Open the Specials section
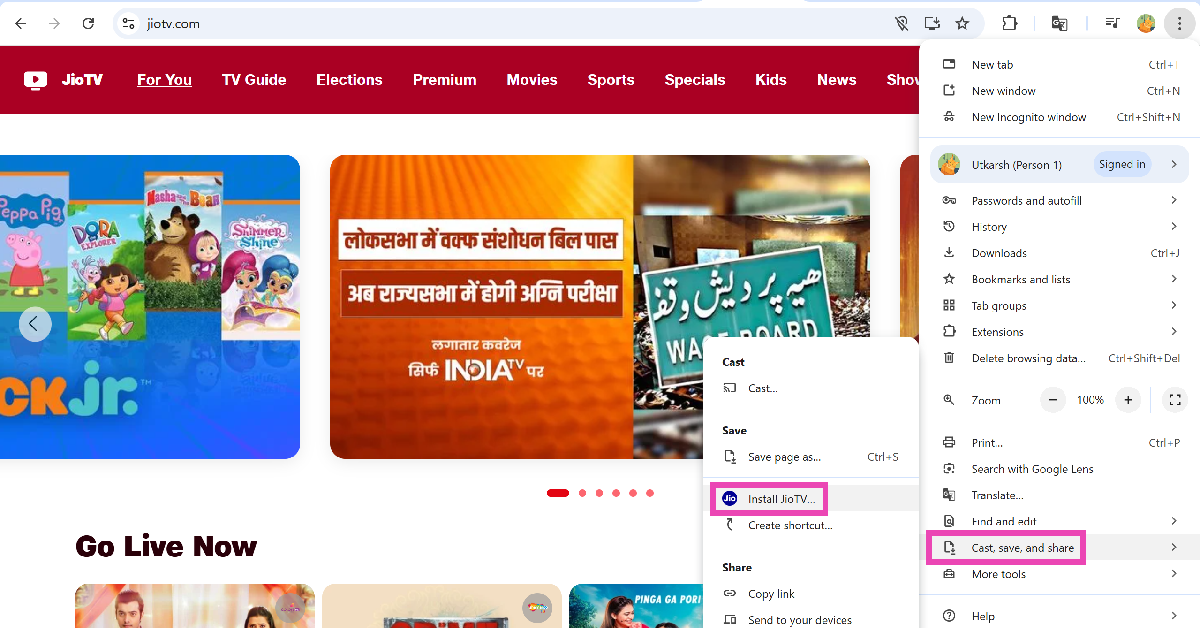 tap(695, 80)
